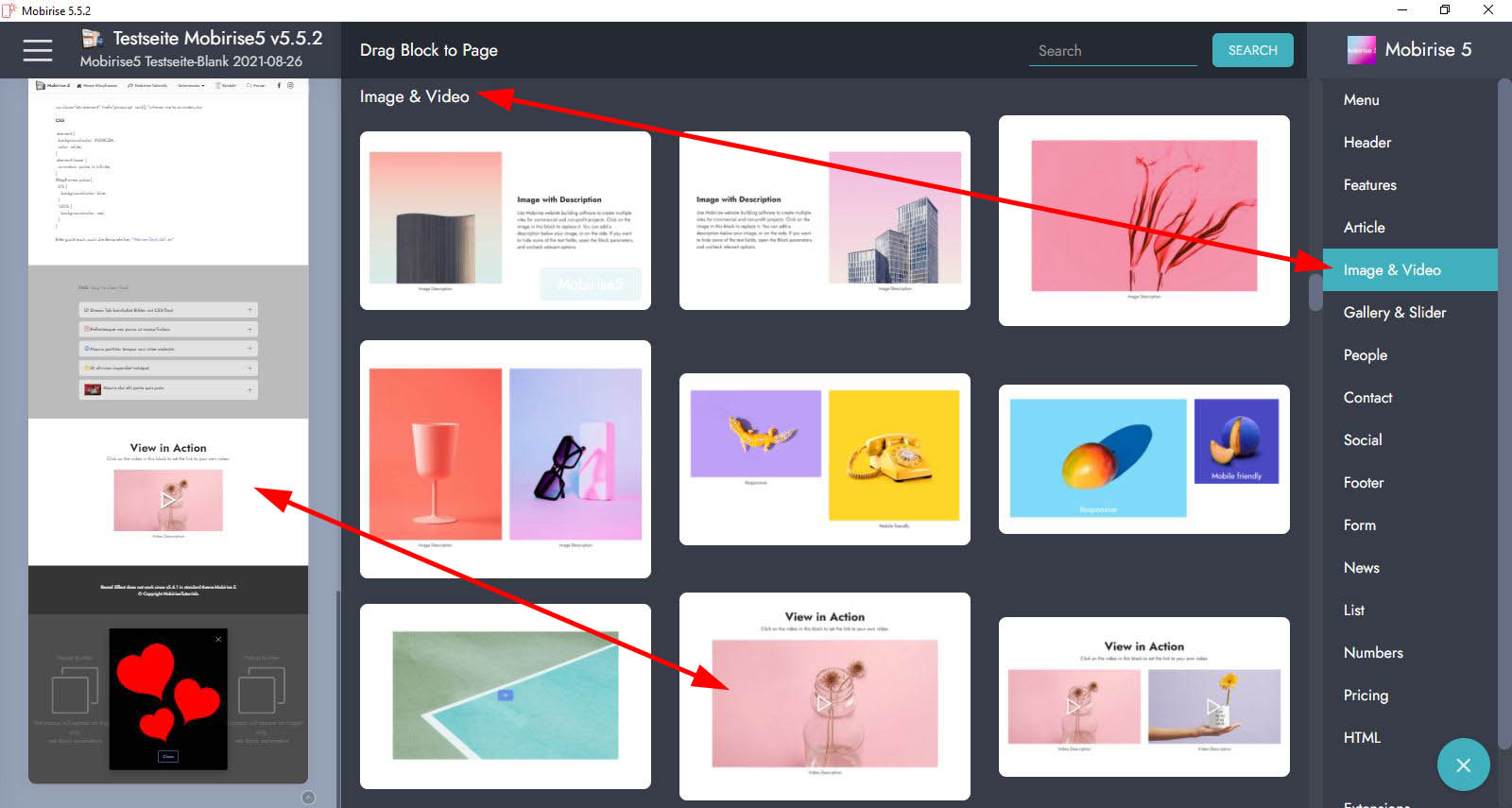Pick the wine glass and sunglasses two-image block
This screenshot has height=808, width=1512.
(506, 459)
